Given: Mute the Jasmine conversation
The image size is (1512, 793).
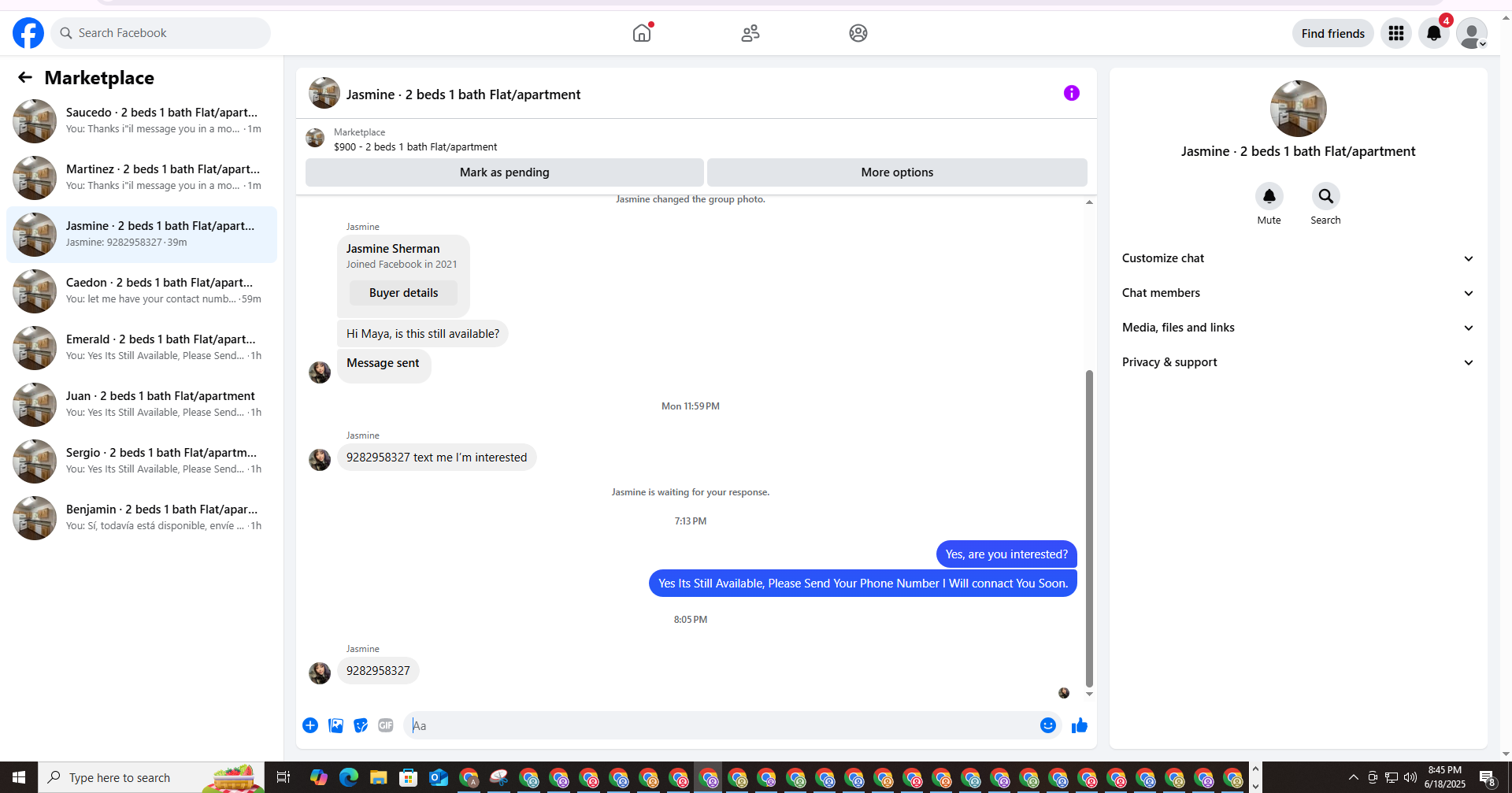Looking at the screenshot, I should 1269,196.
